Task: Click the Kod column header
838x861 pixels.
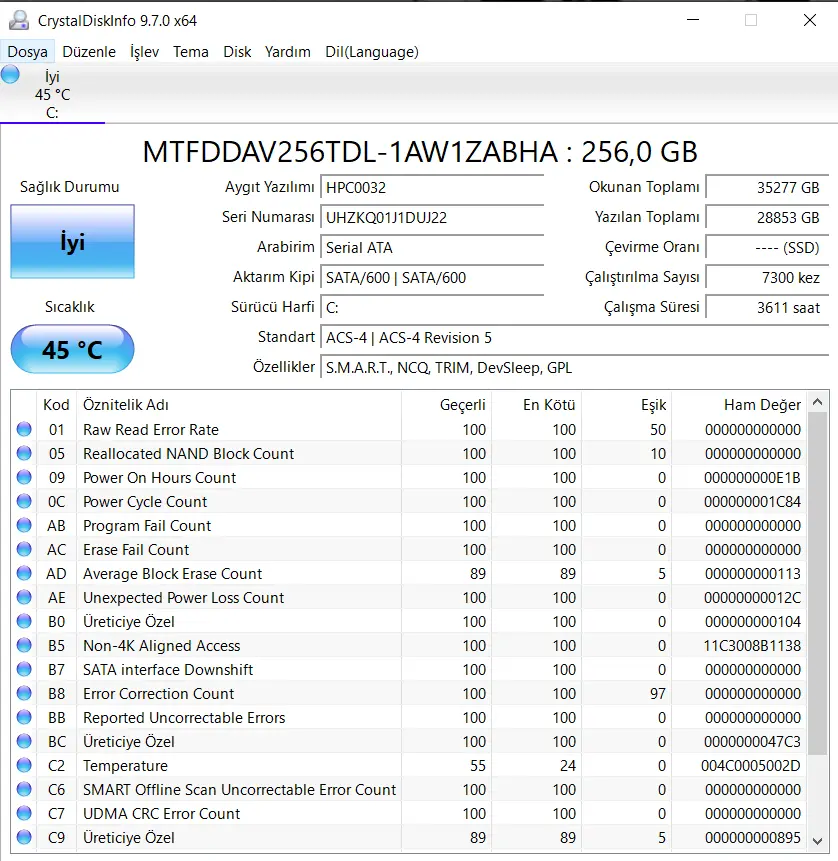Action: (56, 405)
